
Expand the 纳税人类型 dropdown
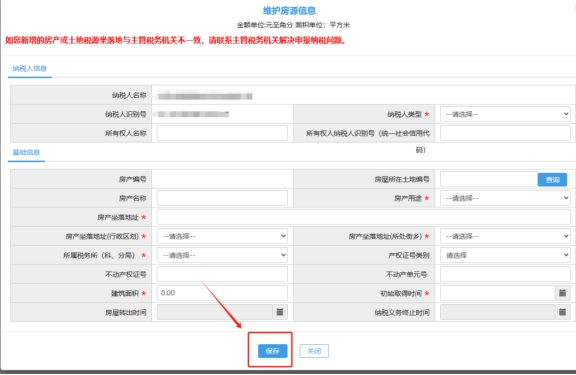tap(505, 114)
